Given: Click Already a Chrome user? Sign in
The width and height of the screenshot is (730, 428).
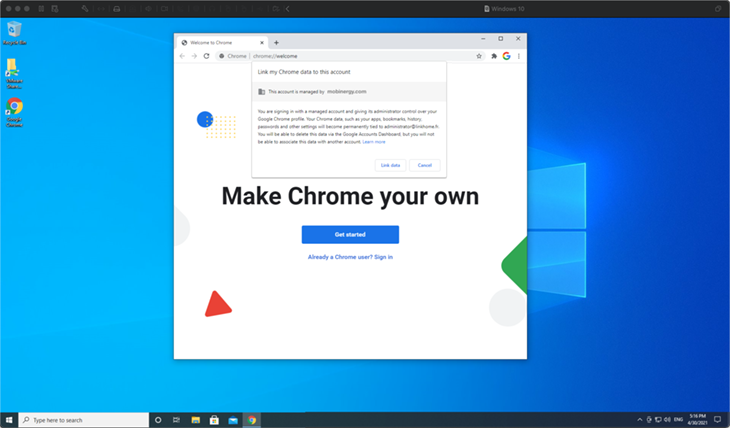Looking at the screenshot, I should [350, 257].
